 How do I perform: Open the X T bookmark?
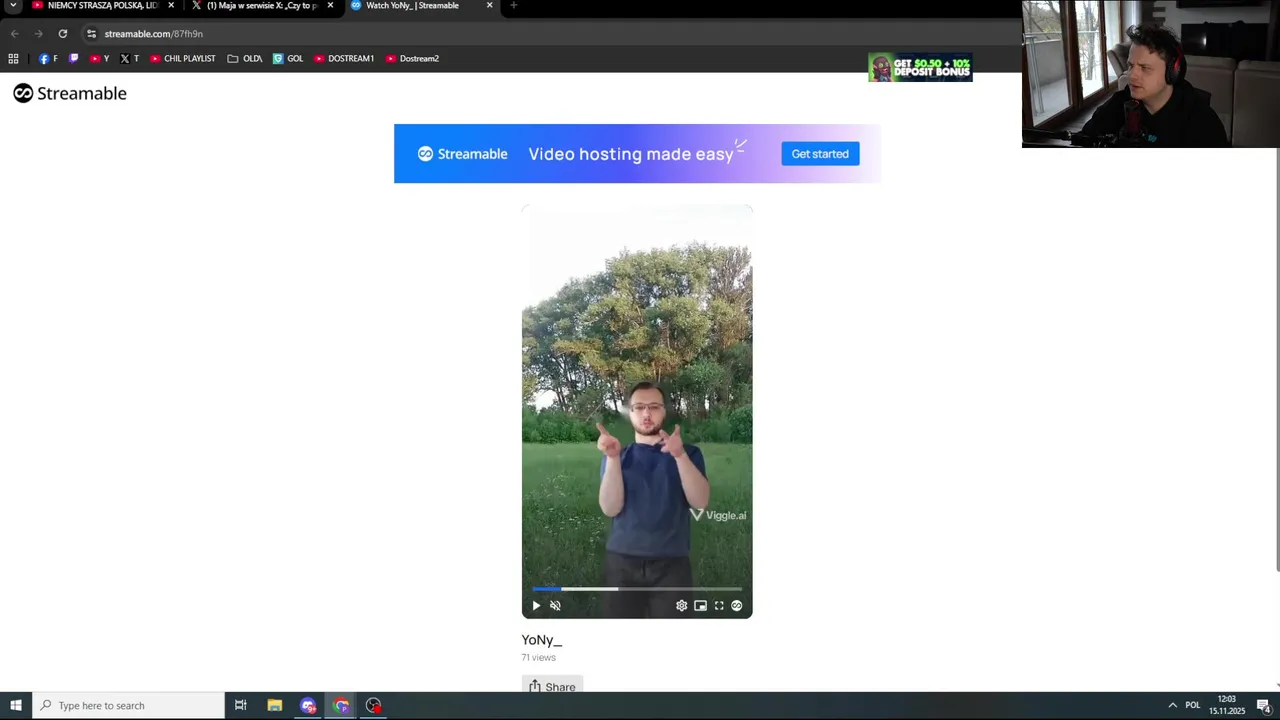[x=129, y=58]
